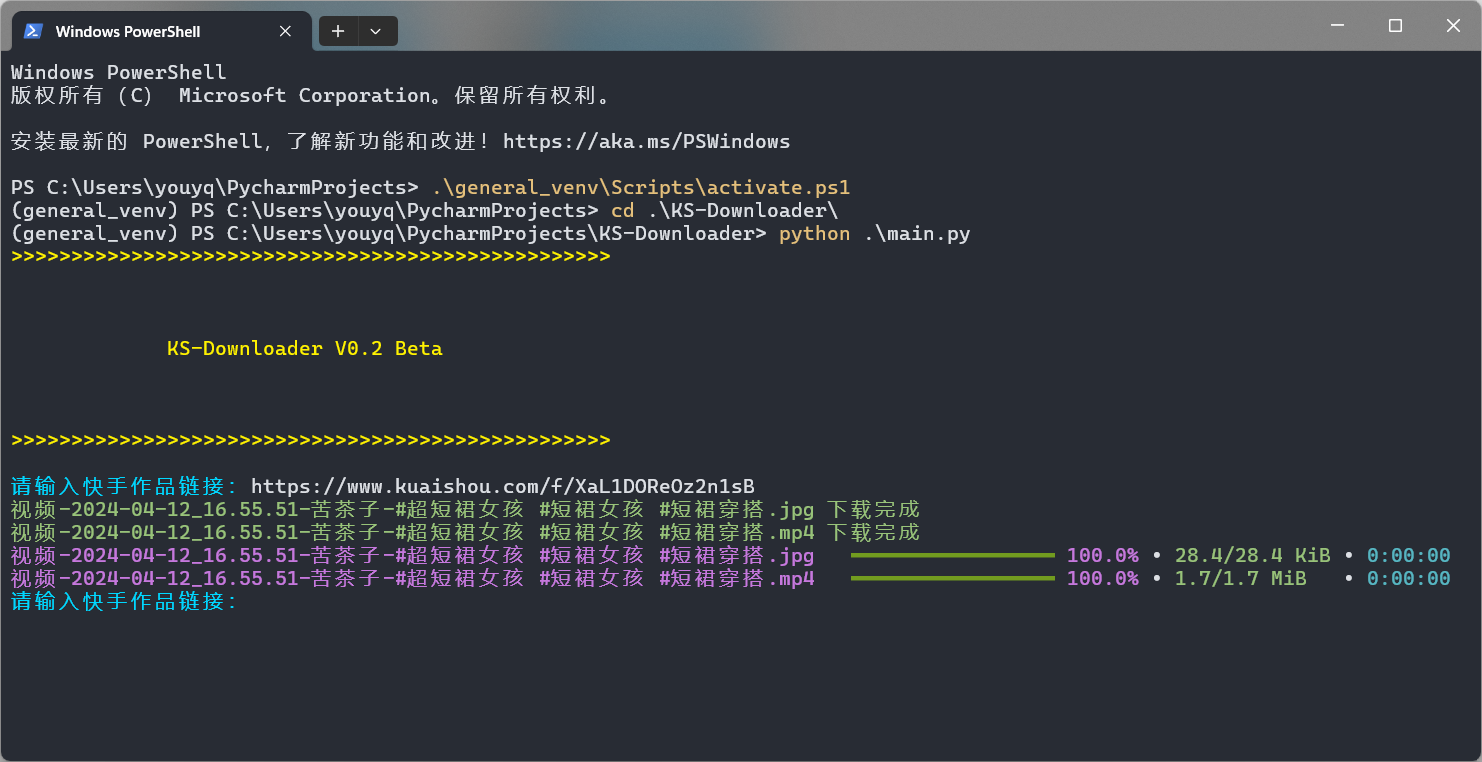
Task: Click the 0:00:00 timer on the .jpg row
Action: [x=1408, y=556]
